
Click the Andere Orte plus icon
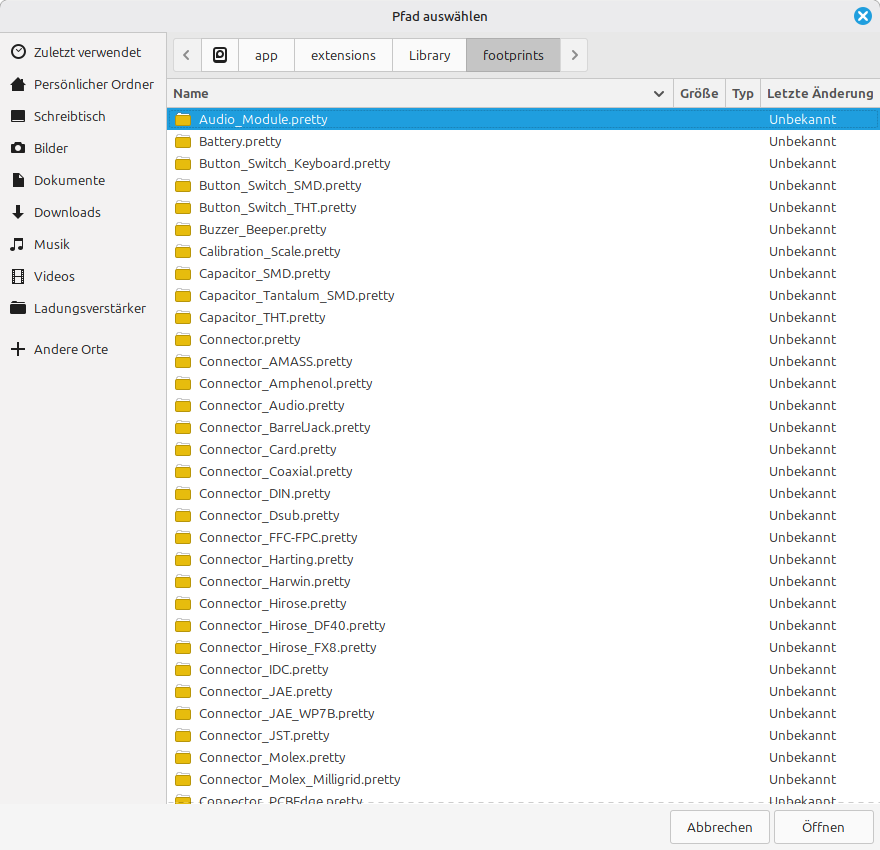click(x=19, y=349)
